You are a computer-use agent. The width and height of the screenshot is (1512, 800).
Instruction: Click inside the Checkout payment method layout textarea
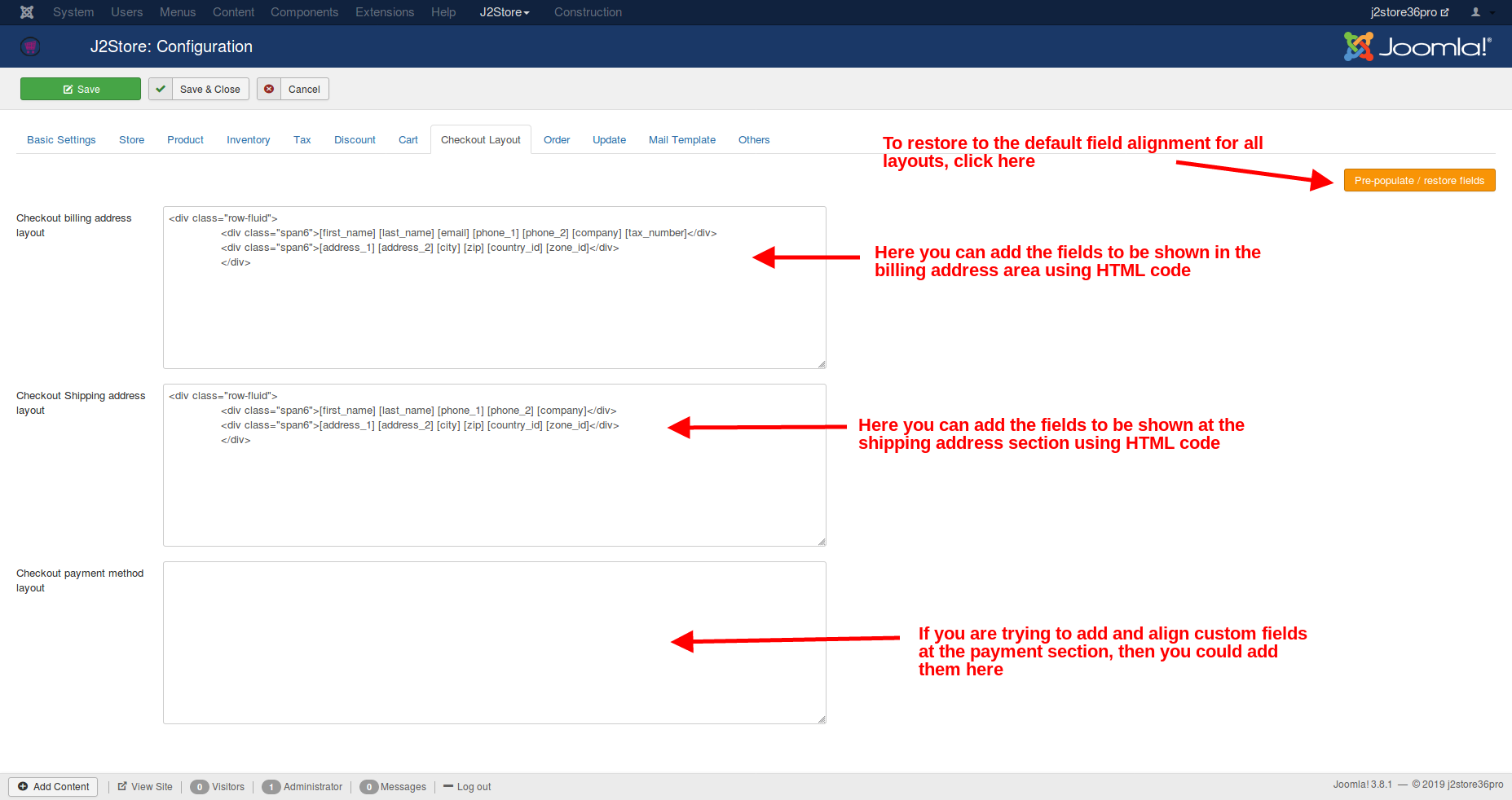(494, 642)
